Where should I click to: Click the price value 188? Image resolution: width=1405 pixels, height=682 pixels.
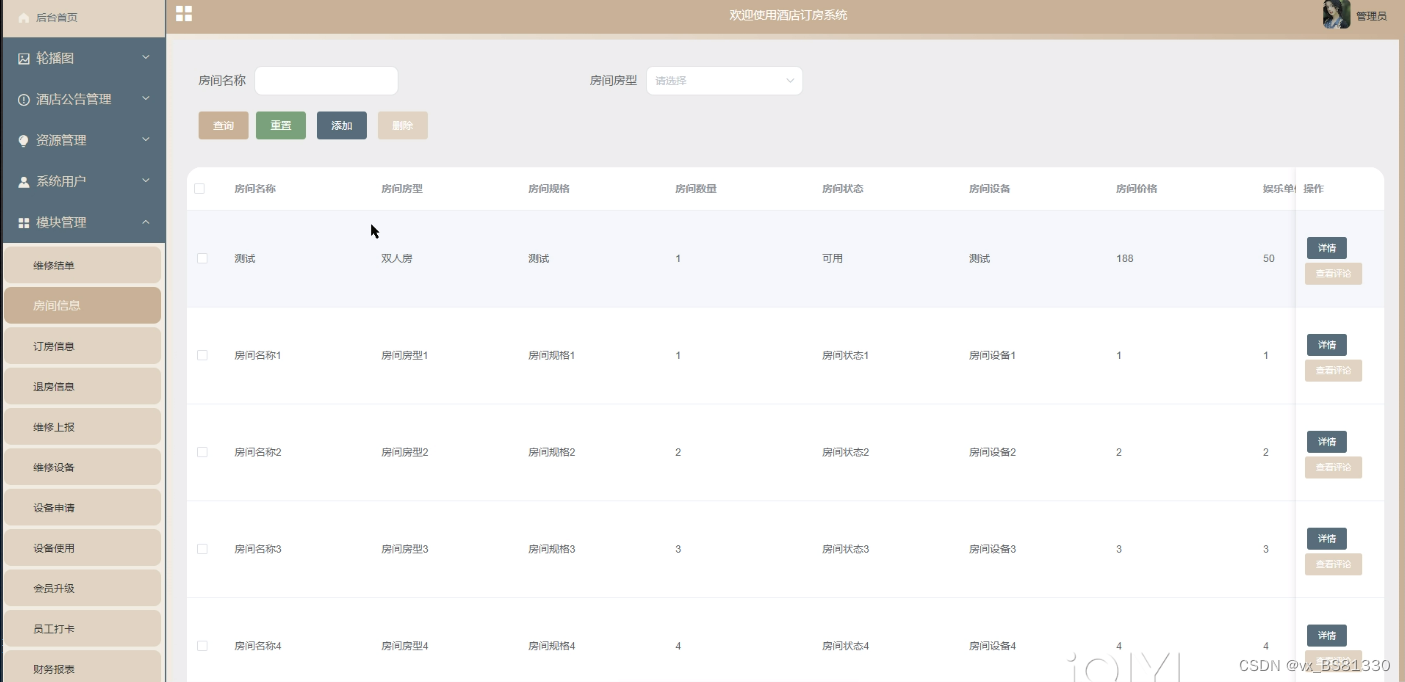[x=1125, y=258]
